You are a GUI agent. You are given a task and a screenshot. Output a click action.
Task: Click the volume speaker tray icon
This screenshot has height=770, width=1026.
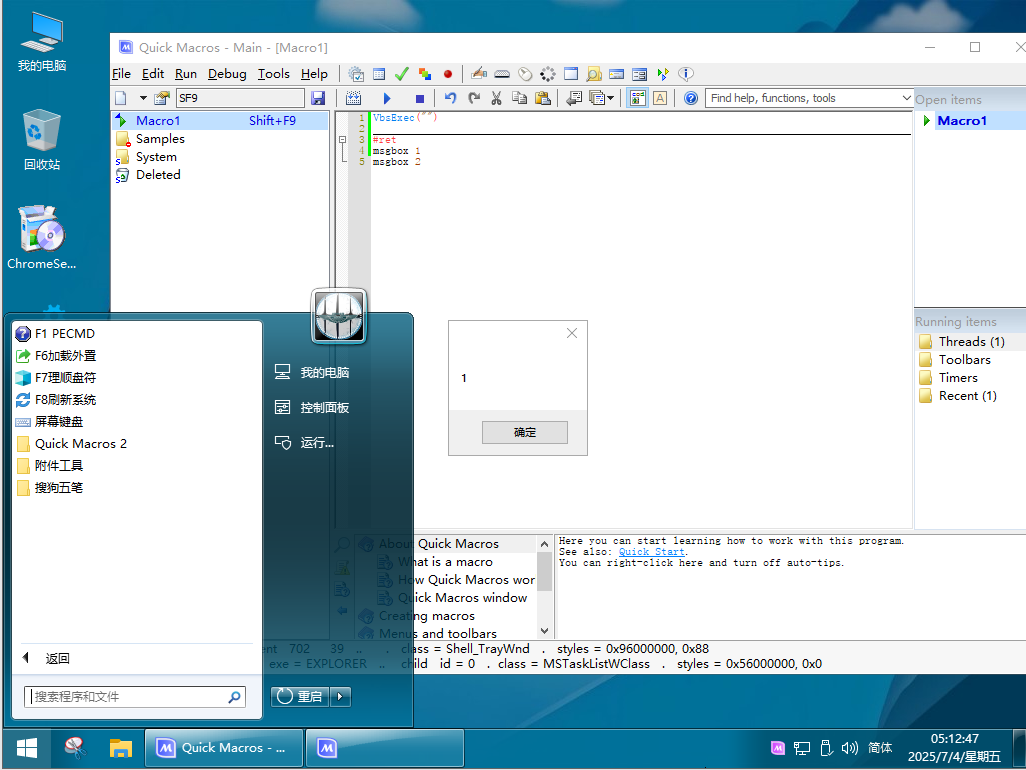pos(849,748)
